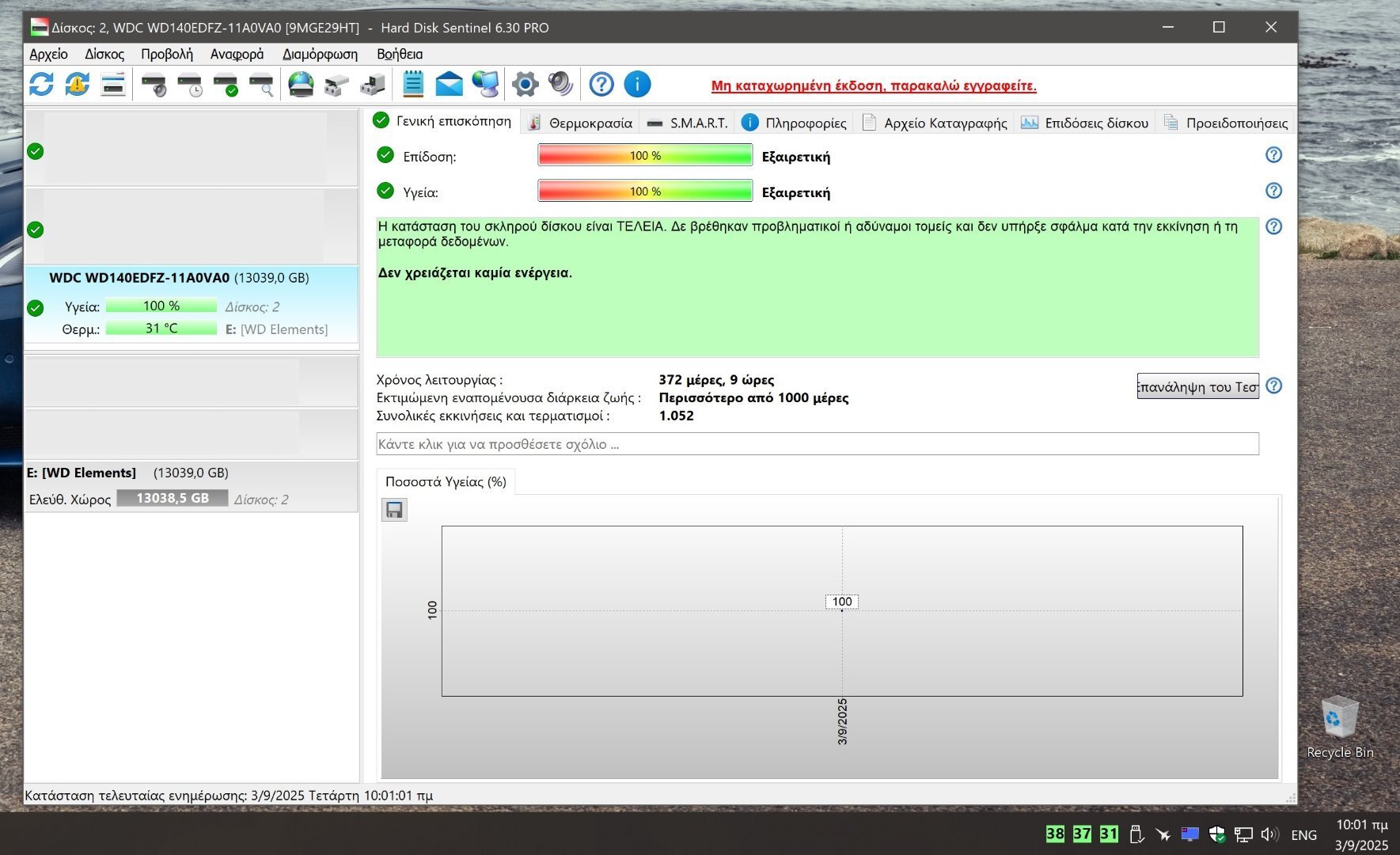Click the 100 data point on health chart

842,602
